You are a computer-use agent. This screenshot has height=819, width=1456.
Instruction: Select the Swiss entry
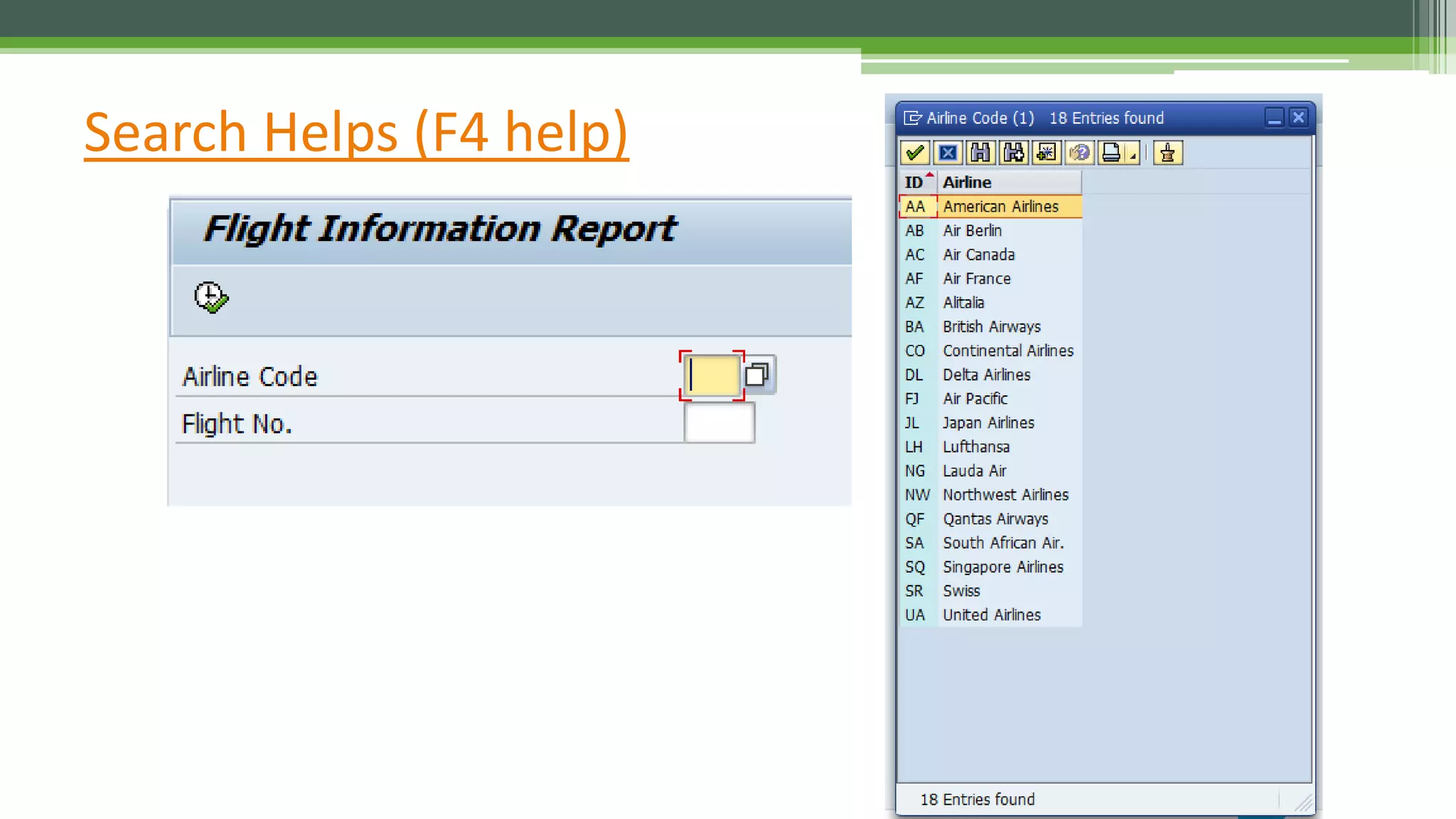(990, 591)
